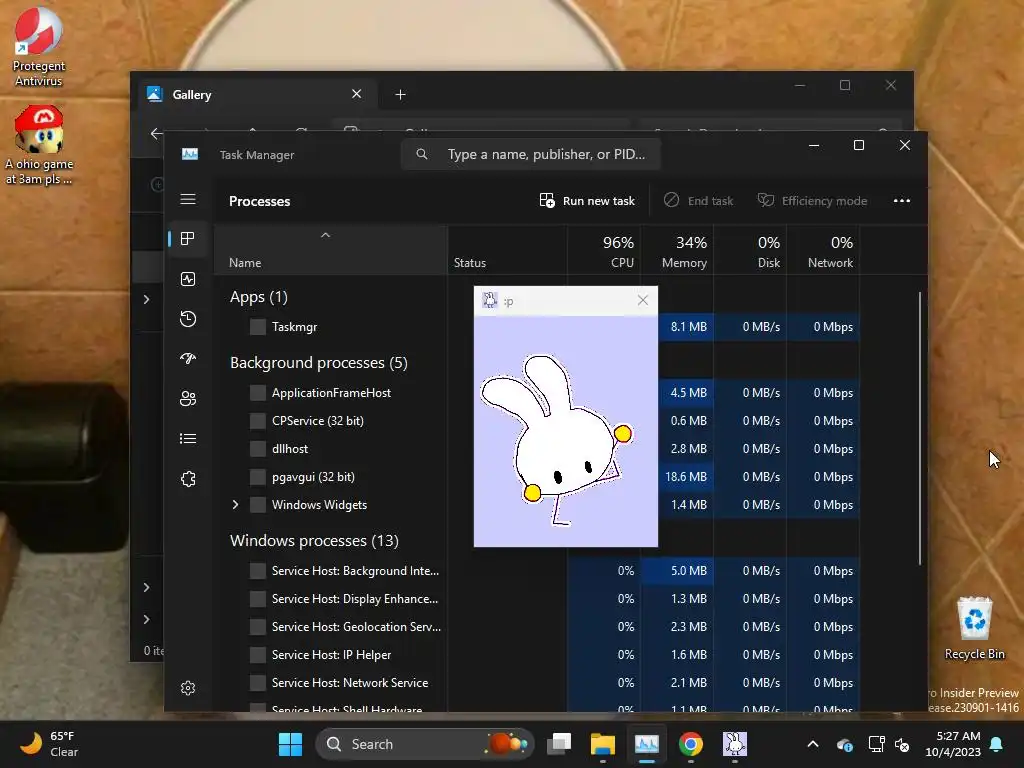Viewport: 1024px width, 768px height.
Task: Click the search magnifier in Task Manager
Action: pos(422,154)
